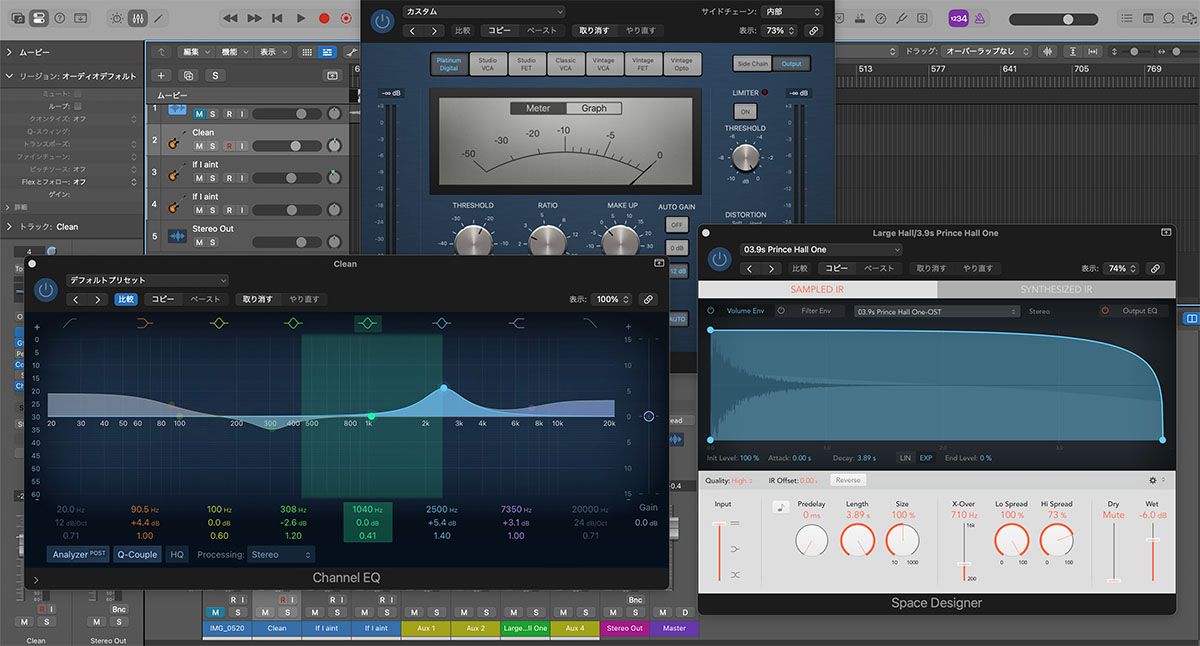Click the link icon in Channel EQ header
Viewport: 1200px width, 646px height.
pos(648,299)
